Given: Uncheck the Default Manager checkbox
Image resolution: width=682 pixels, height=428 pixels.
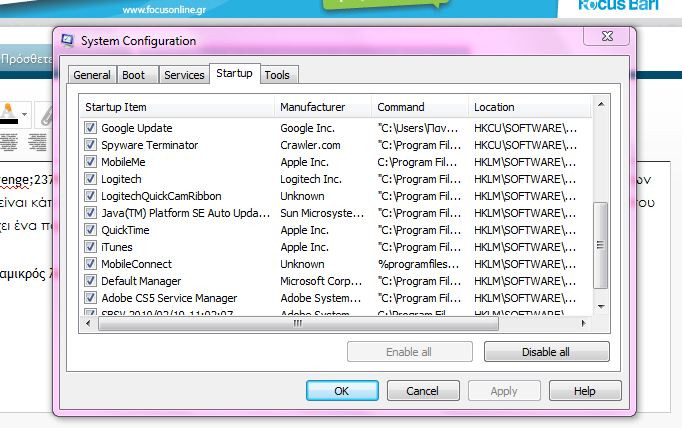Looking at the screenshot, I should (90, 280).
